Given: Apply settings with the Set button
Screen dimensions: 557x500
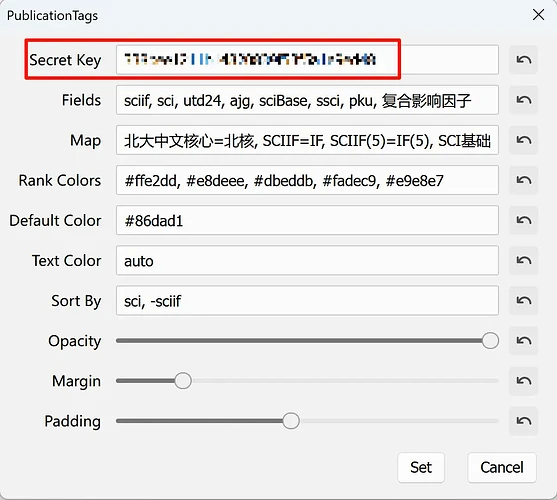Looking at the screenshot, I should [x=421, y=467].
